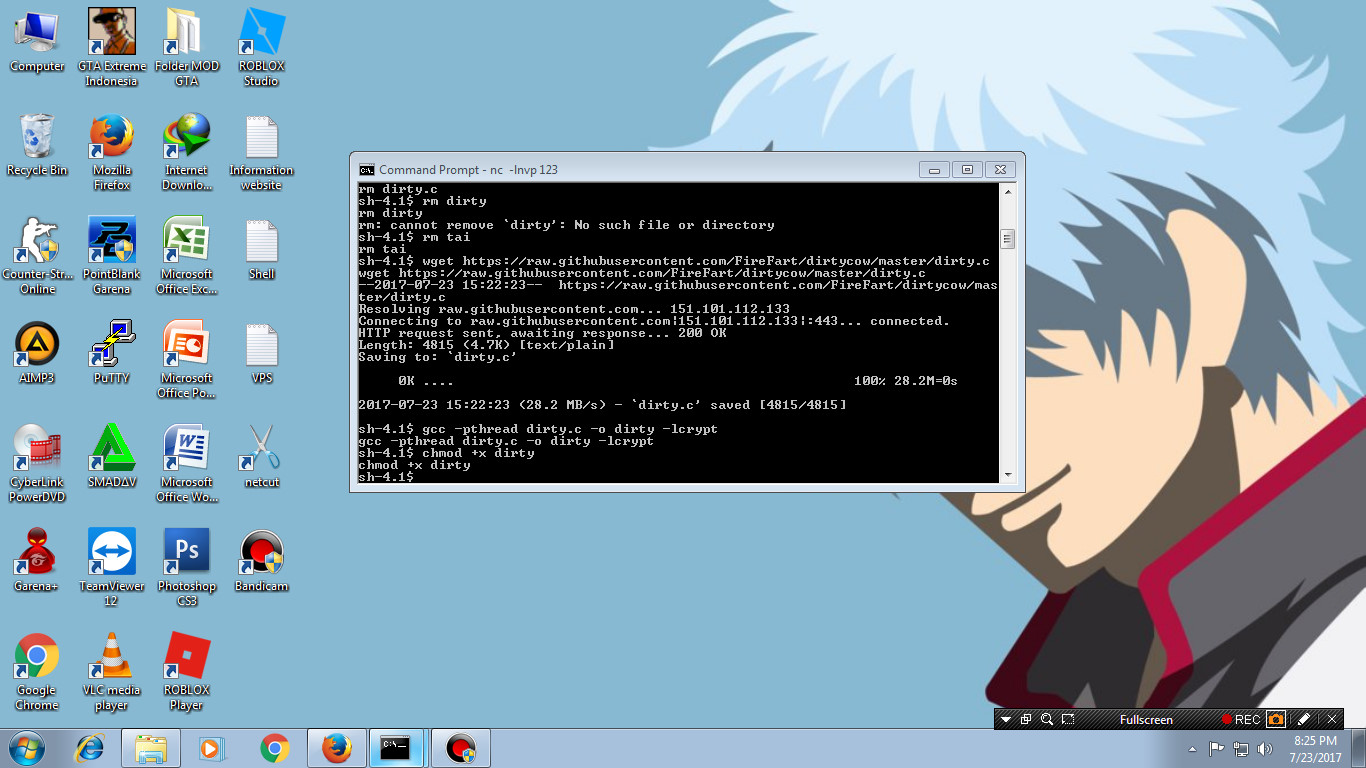The height and width of the screenshot is (768, 1366).
Task: Select the Shell text file
Action: 261,248
